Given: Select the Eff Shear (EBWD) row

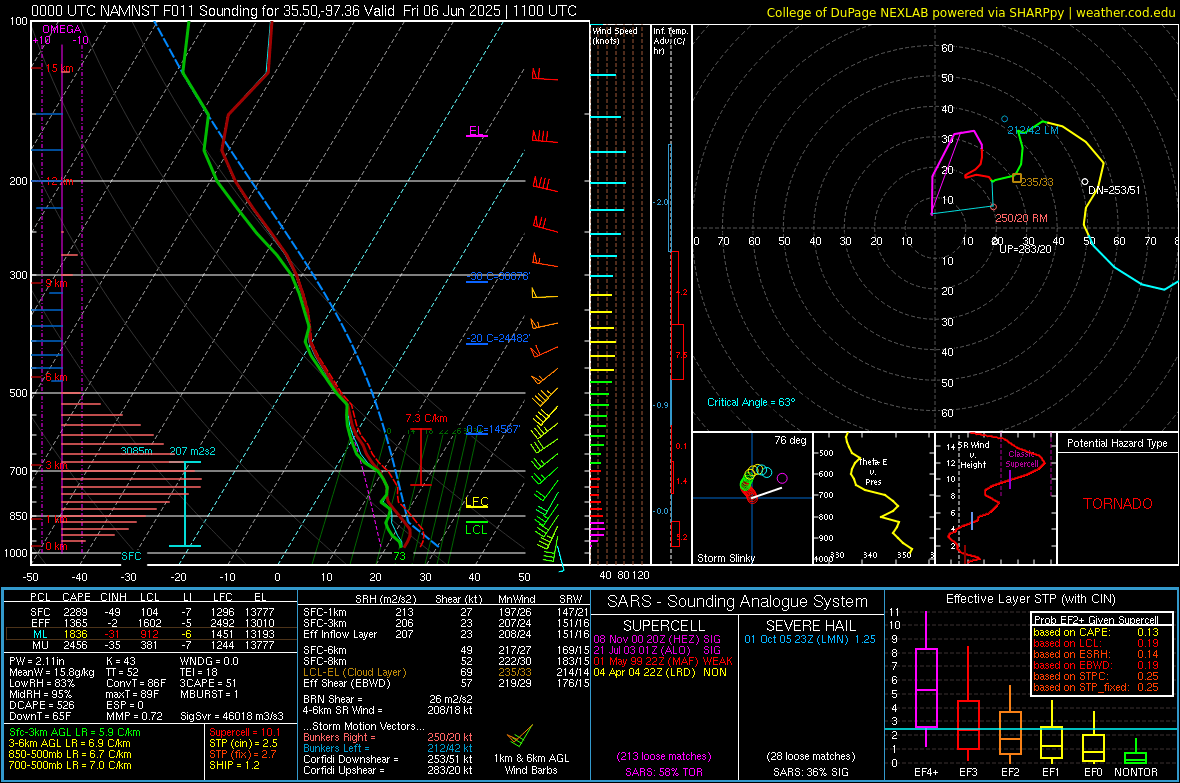Looking at the screenshot, I should pos(445,684).
